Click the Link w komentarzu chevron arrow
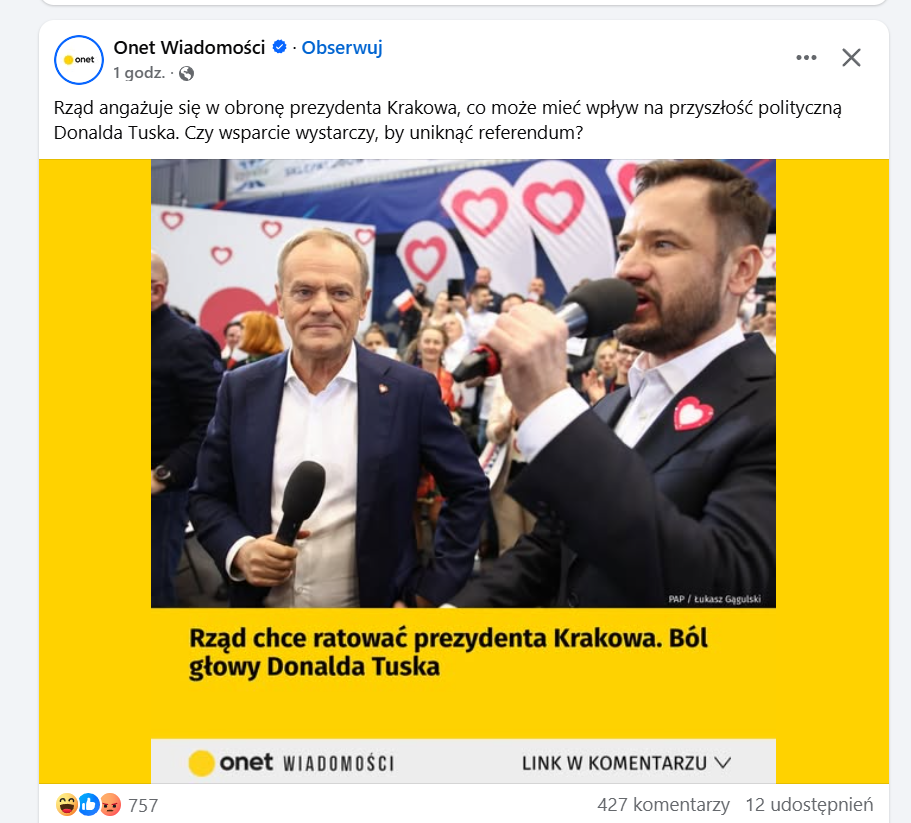911x823 pixels. click(x=722, y=763)
